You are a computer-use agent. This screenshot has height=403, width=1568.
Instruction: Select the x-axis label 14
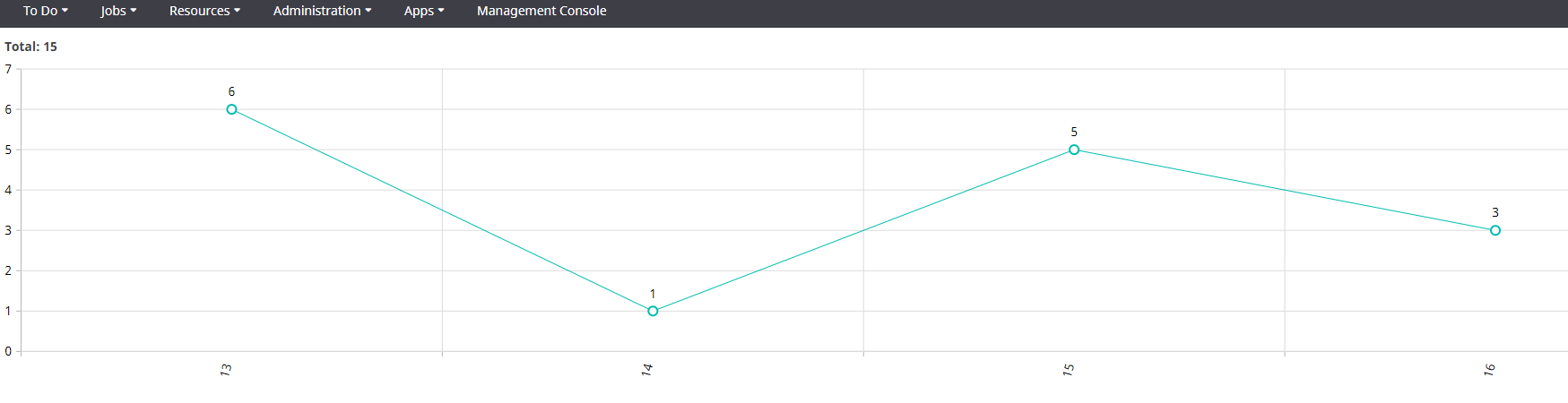[647, 369]
